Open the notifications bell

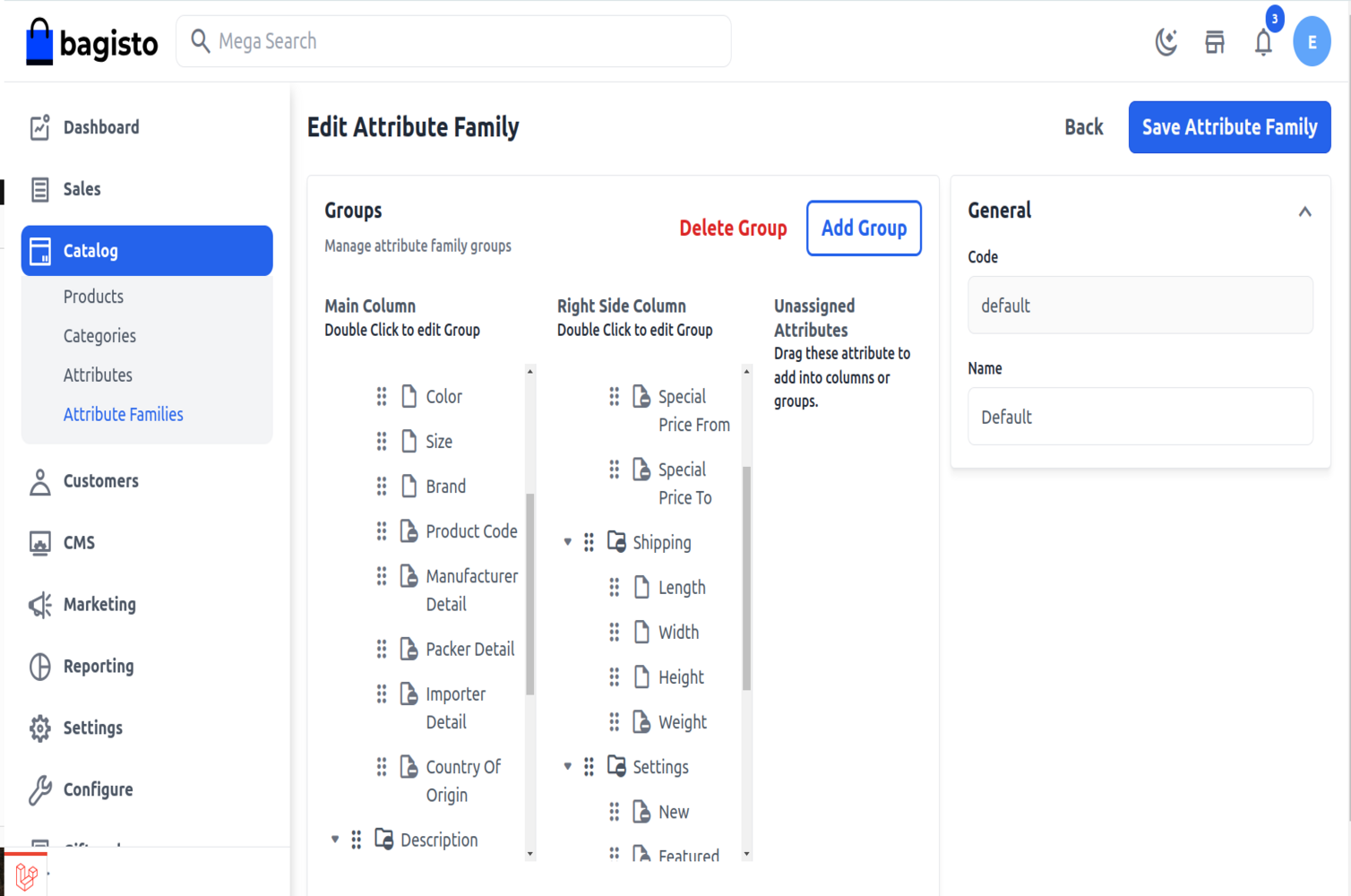pyautogui.click(x=1263, y=42)
